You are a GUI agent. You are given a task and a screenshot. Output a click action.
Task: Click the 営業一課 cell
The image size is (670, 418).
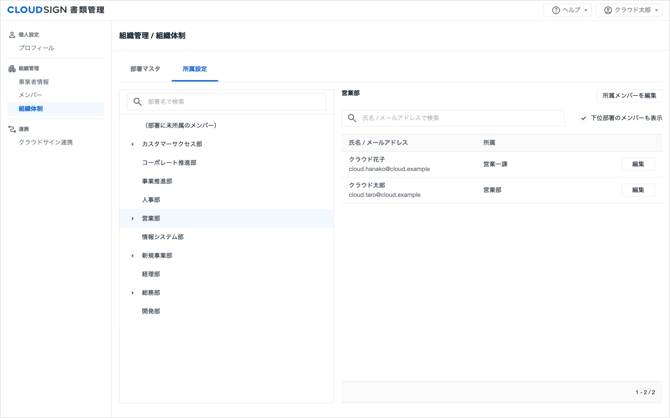tap(495, 164)
